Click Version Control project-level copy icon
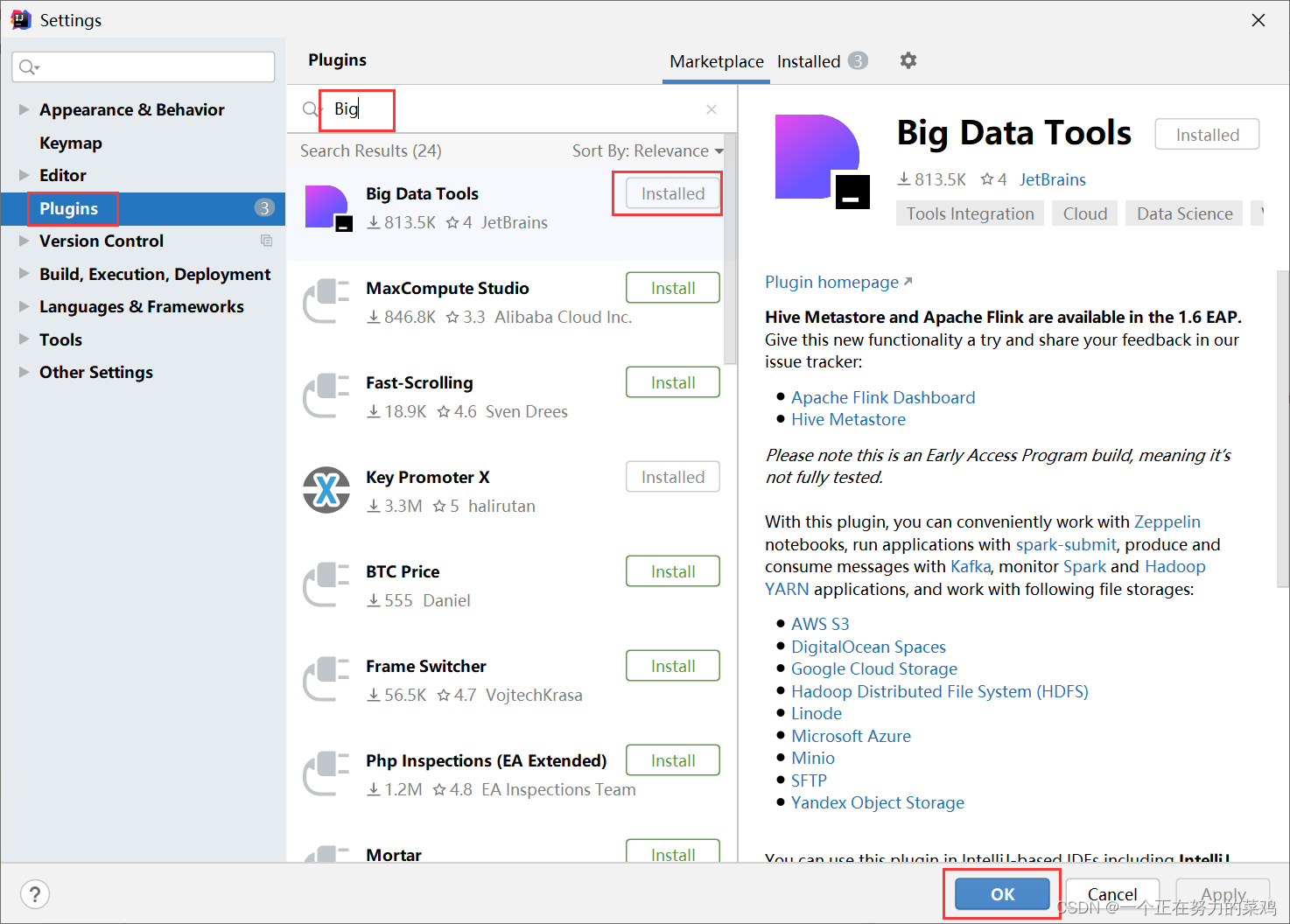This screenshot has height=924, width=1290. (267, 241)
